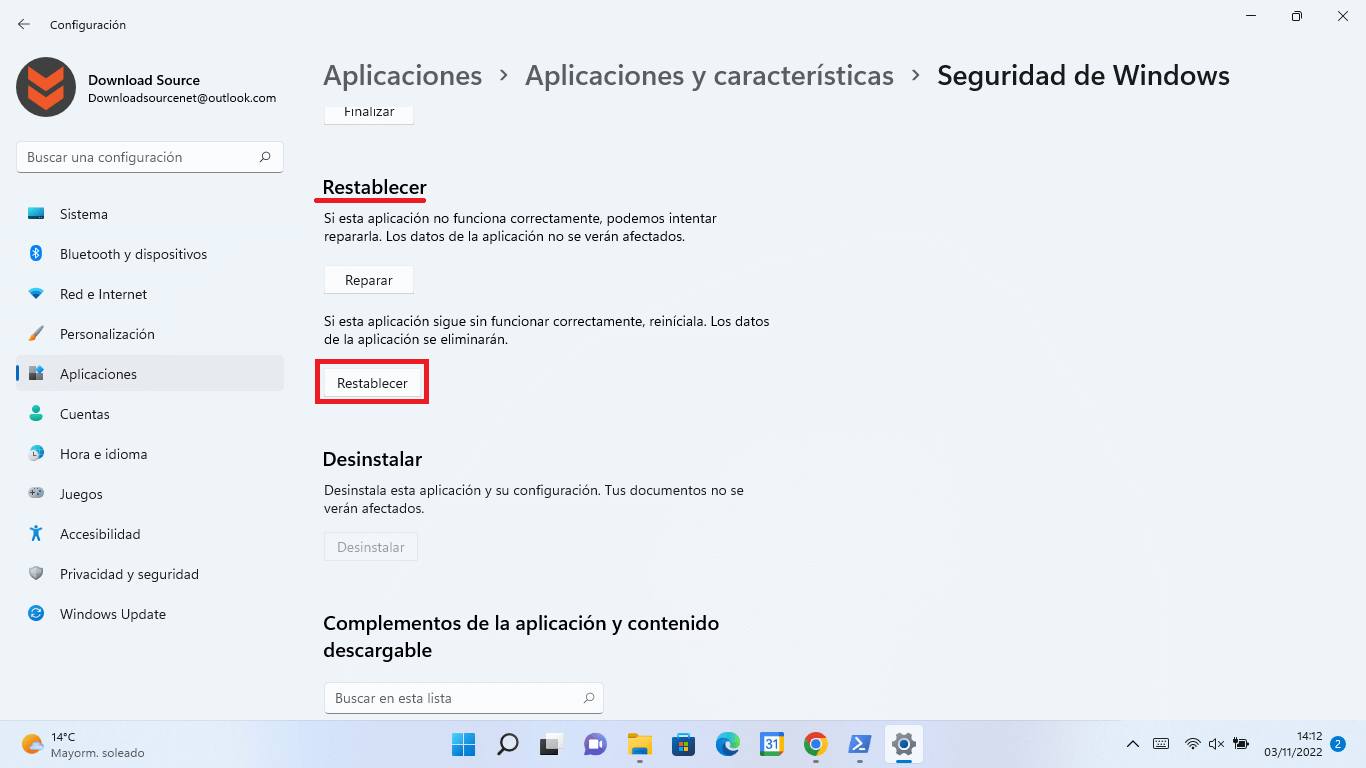Focus the Buscar una configuración field
1366x768 pixels.
coord(150,157)
